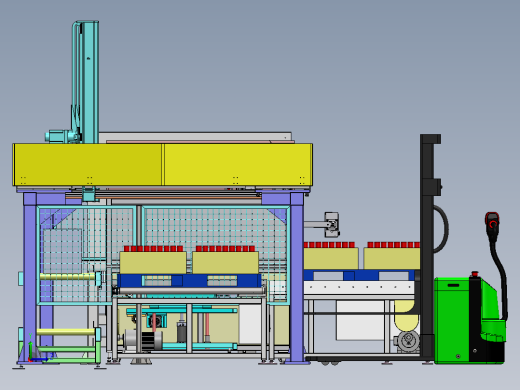Select the blue pallet inside the cell
520x390 pixels.
pos(189,281)
